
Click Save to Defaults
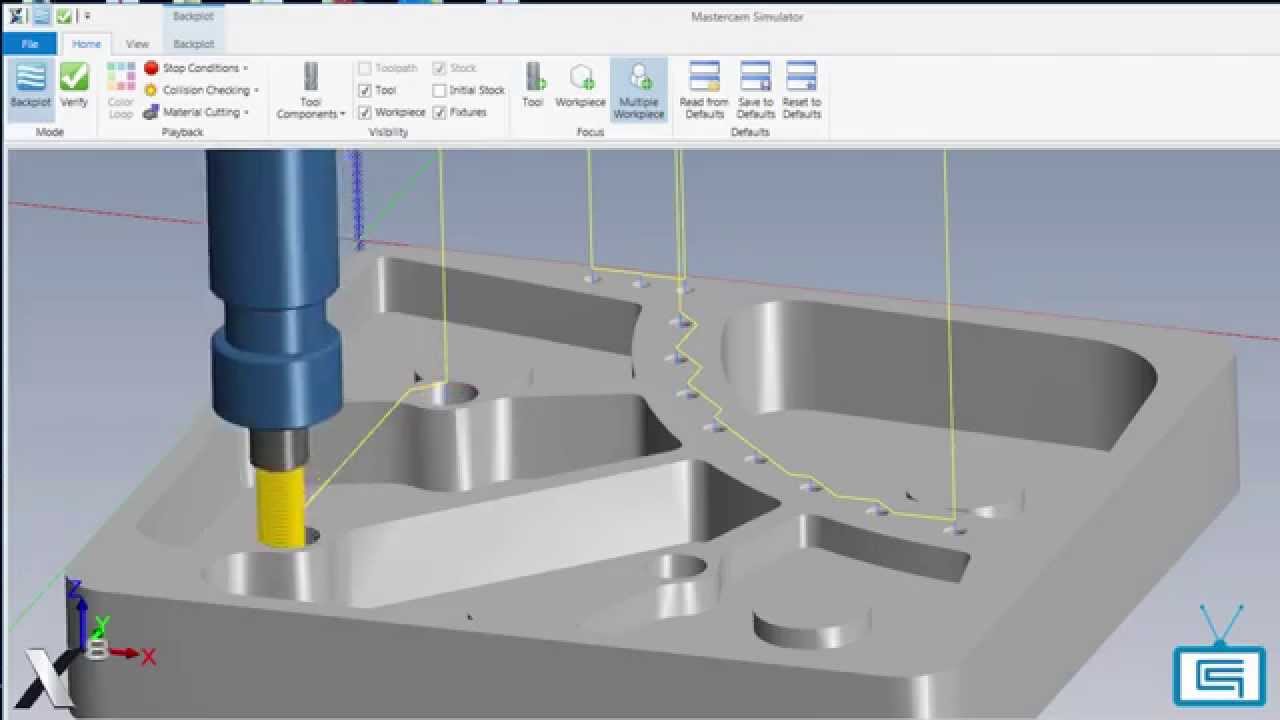755,90
